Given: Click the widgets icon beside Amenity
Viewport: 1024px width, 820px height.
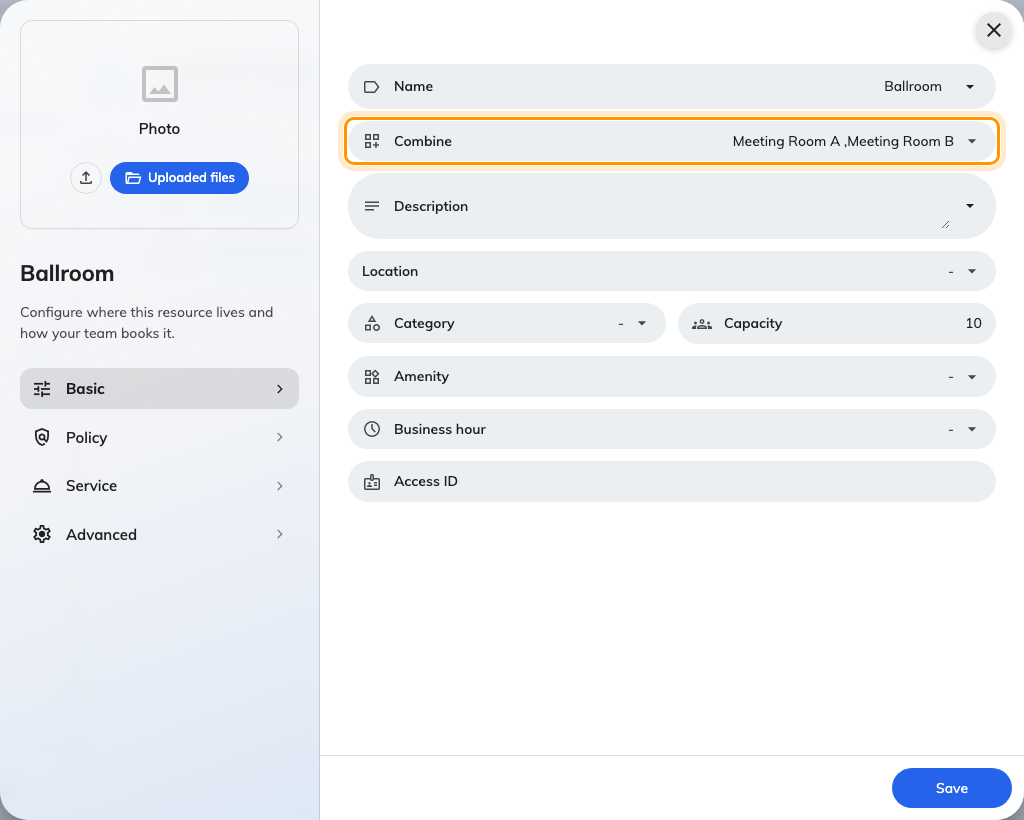Looking at the screenshot, I should tap(372, 377).
